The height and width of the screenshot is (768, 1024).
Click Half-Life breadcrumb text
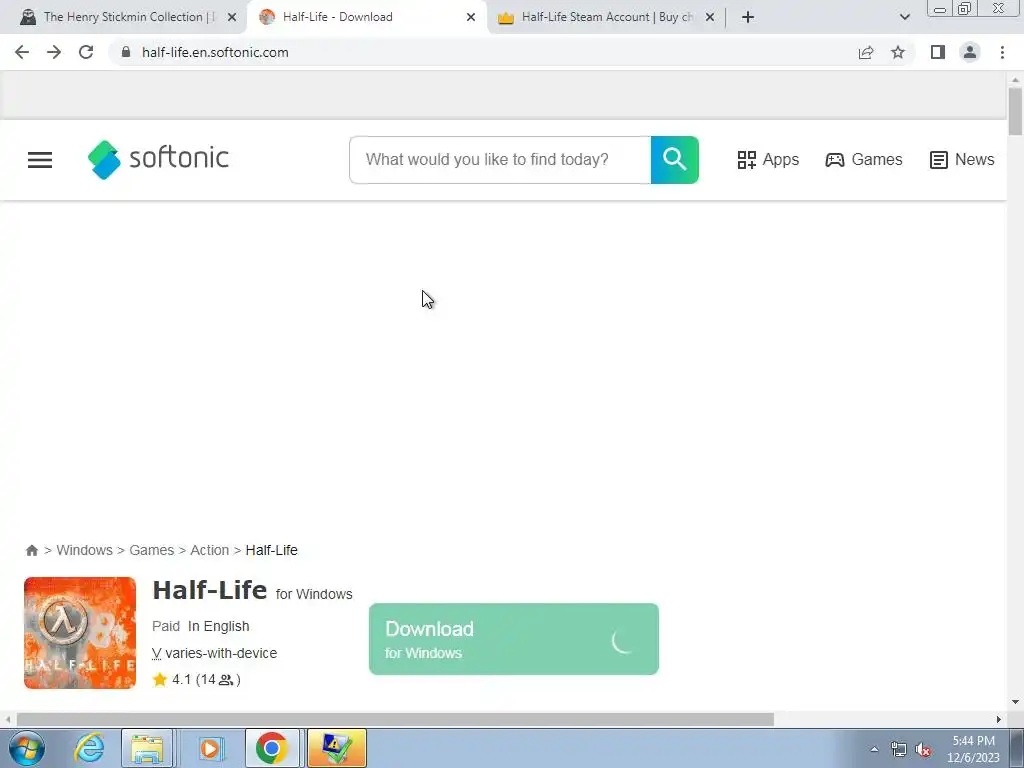tap(272, 550)
